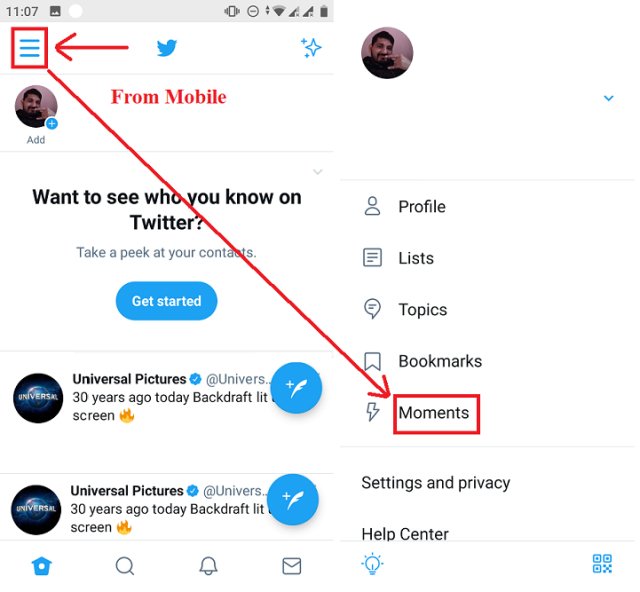Open the hamburger navigation menu
Screen dimensions: 640x592
click(30, 47)
